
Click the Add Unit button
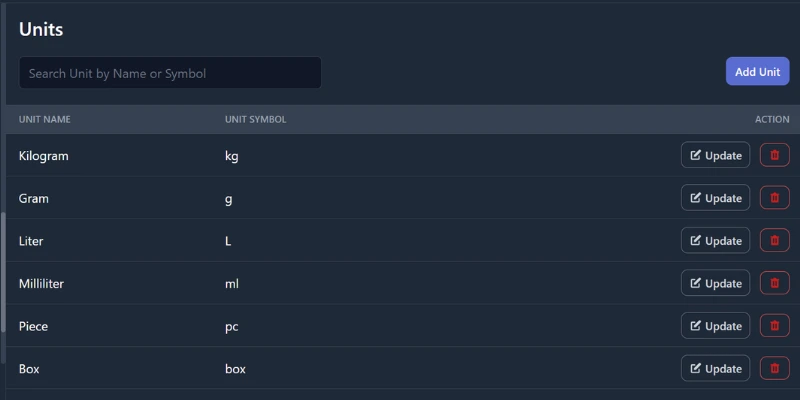[757, 72]
